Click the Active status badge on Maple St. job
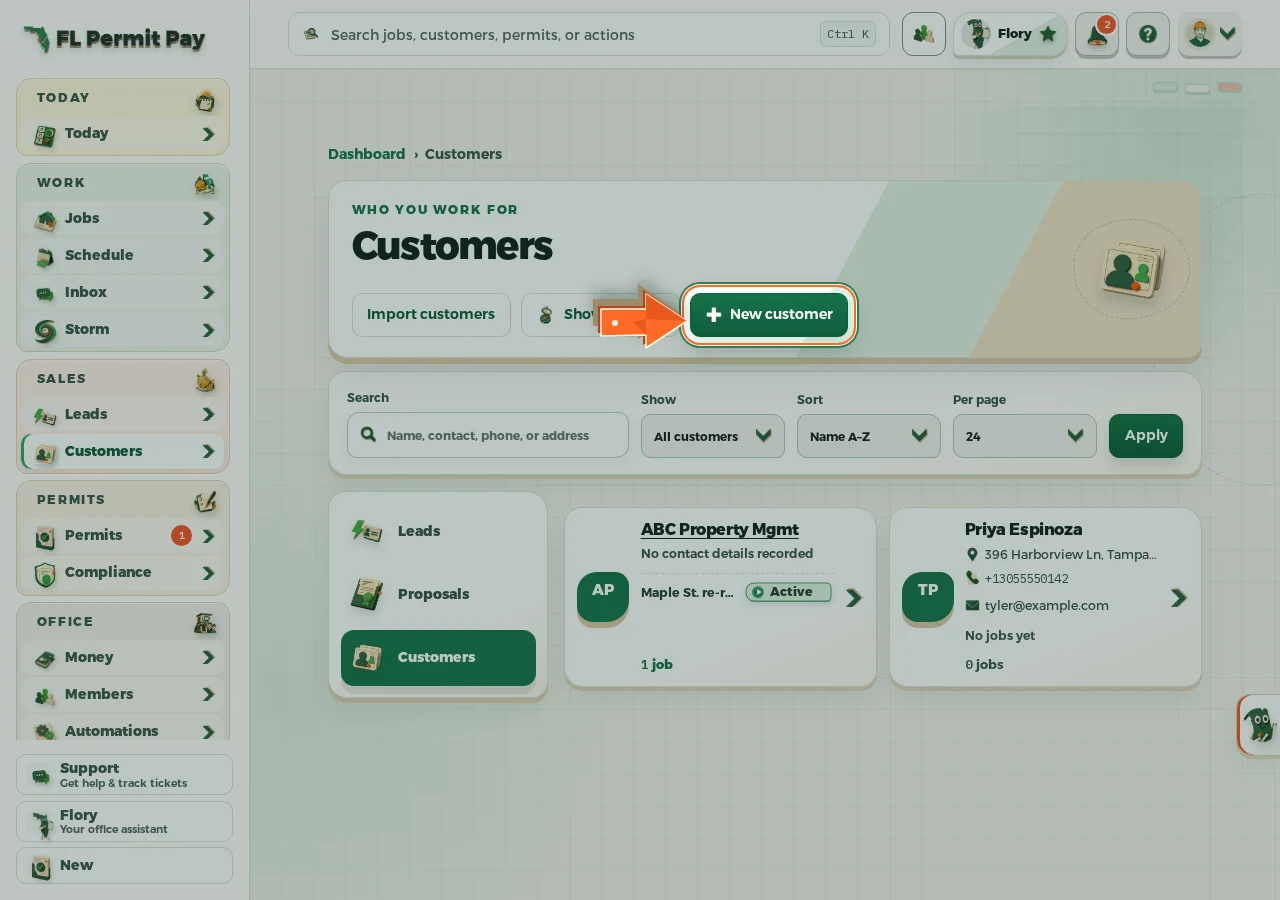This screenshot has width=1280, height=900. click(x=789, y=592)
